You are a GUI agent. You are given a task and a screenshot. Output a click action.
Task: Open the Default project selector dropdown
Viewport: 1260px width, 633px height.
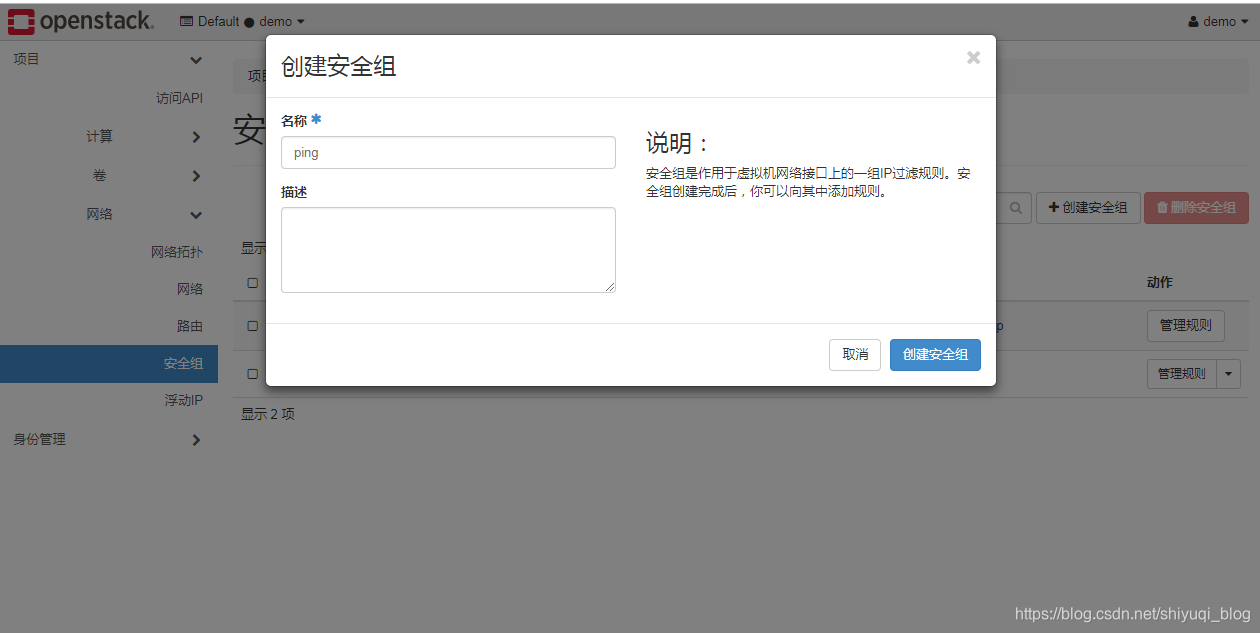coord(242,20)
